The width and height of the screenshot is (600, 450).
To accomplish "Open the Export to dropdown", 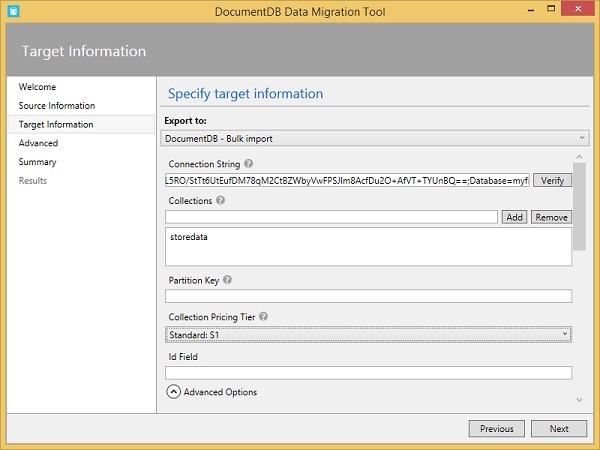I will pos(376,137).
